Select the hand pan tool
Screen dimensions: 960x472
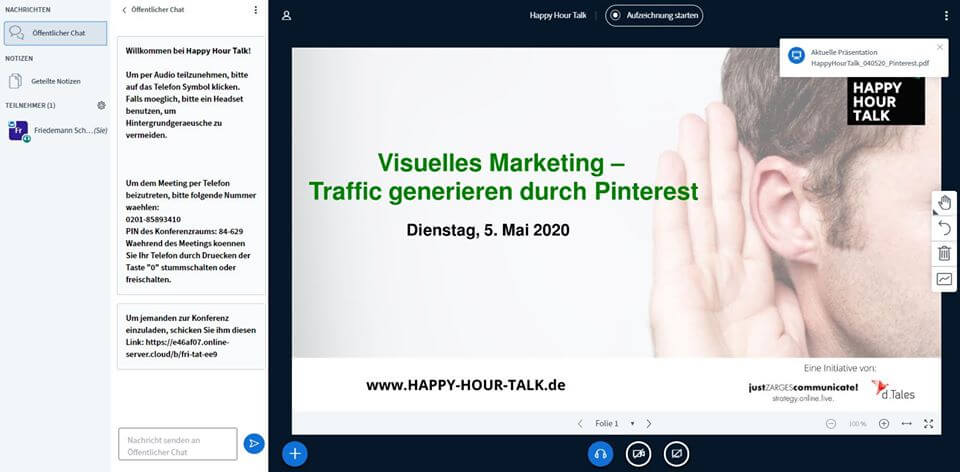coord(944,203)
